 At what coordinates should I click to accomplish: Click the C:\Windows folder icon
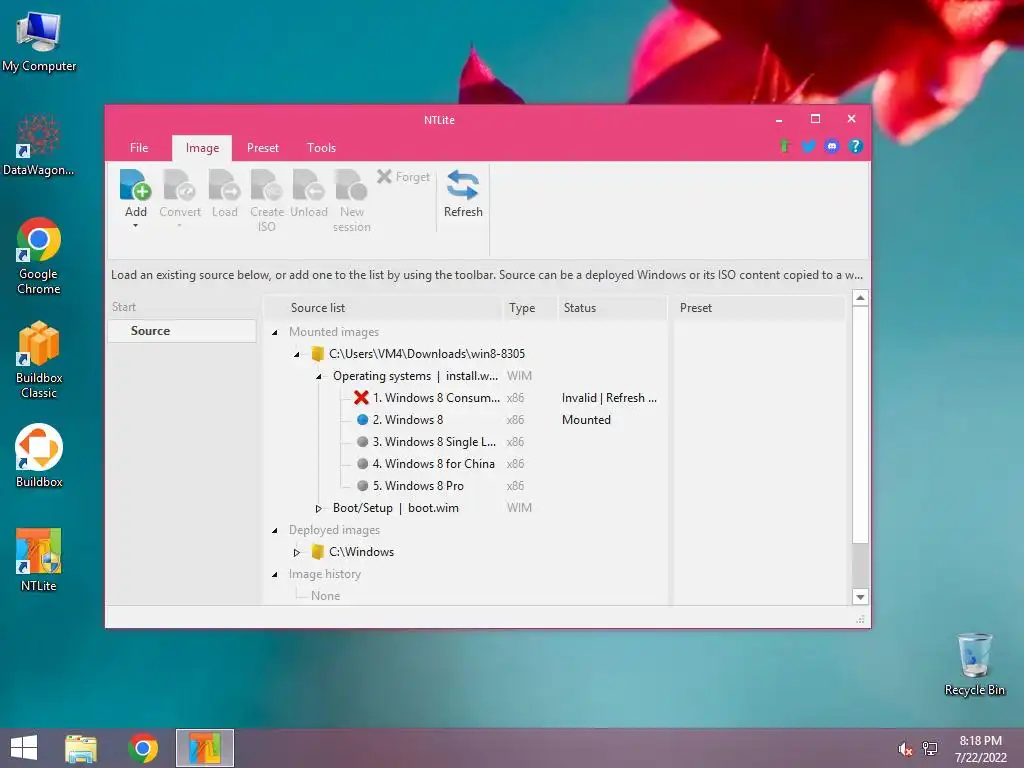[x=317, y=552]
